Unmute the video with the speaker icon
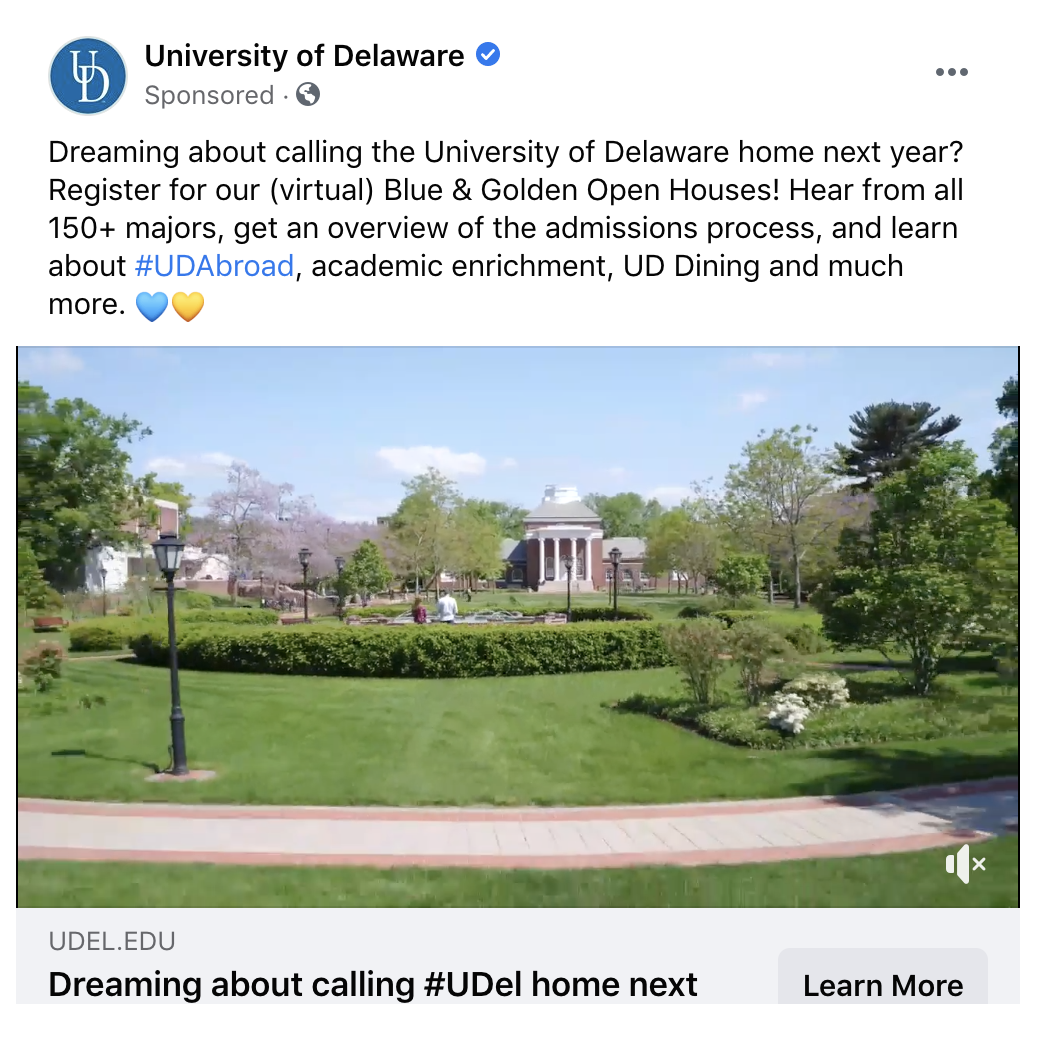Screen dimensions: 1038x1040 pyautogui.click(x=965, y=864)
